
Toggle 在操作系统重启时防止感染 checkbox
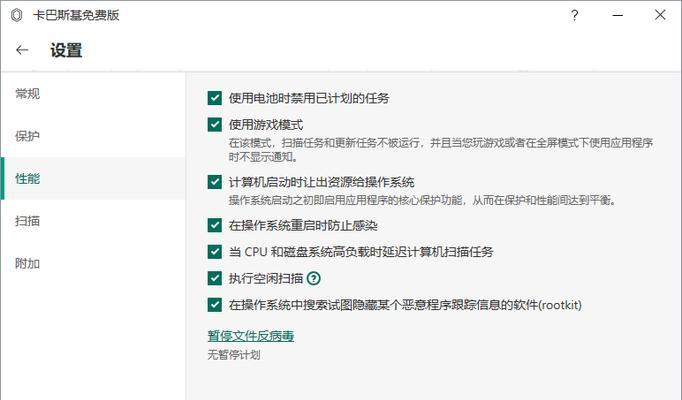pos(214,225)
